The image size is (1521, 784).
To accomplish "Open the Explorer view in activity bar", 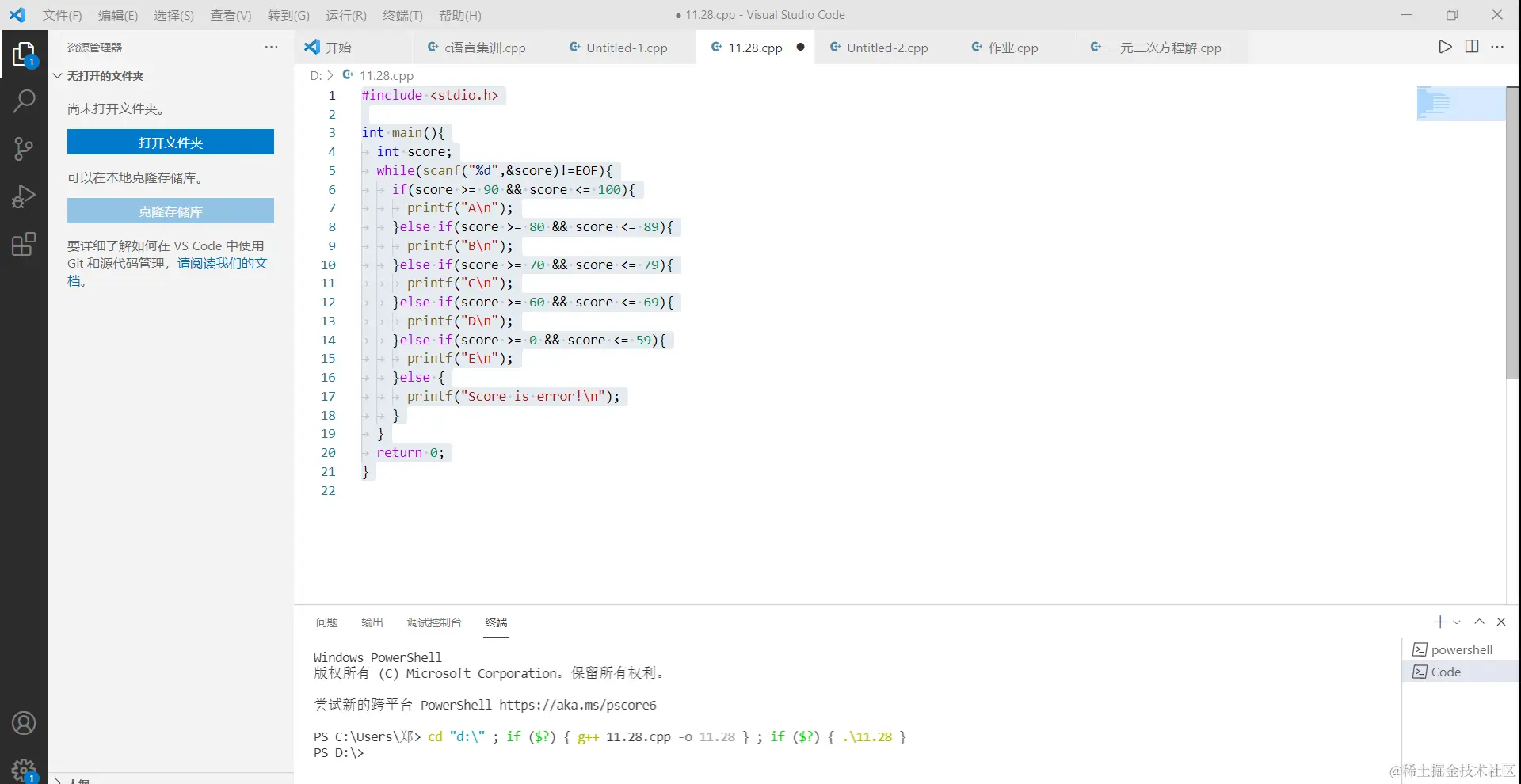I will (24, 55).
